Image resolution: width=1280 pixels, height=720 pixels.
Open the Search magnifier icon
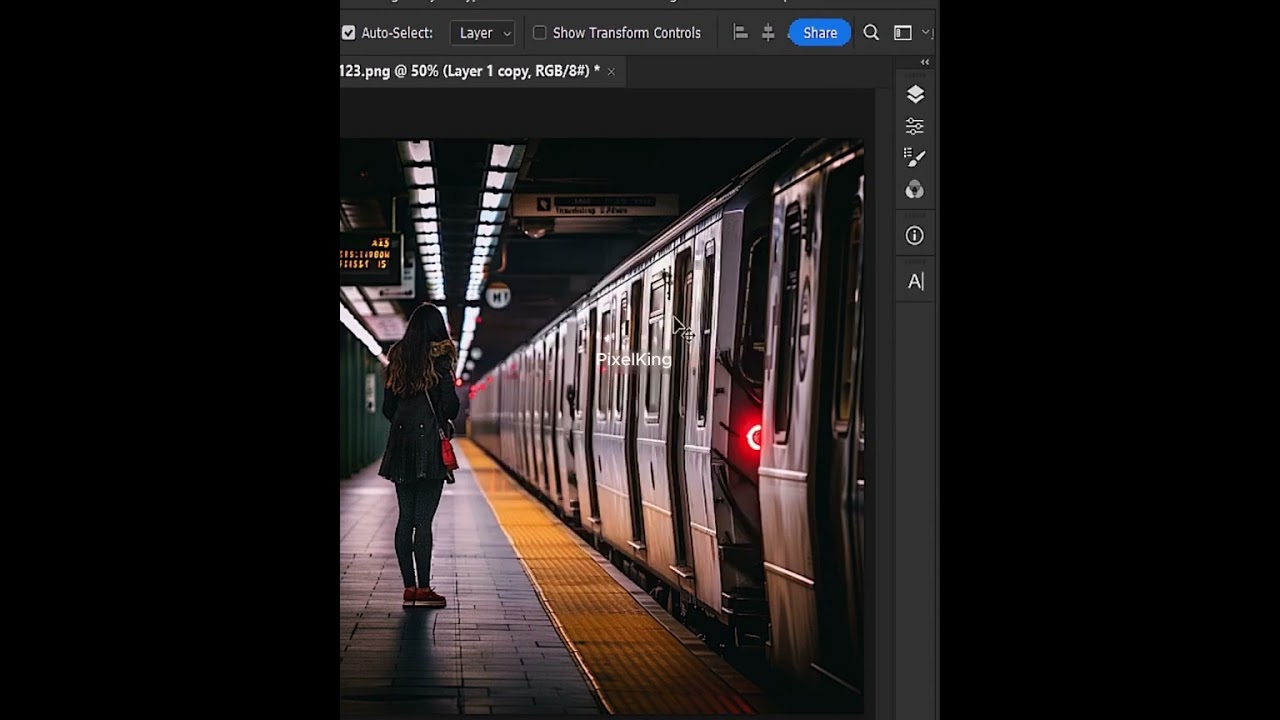coord(871,33)
